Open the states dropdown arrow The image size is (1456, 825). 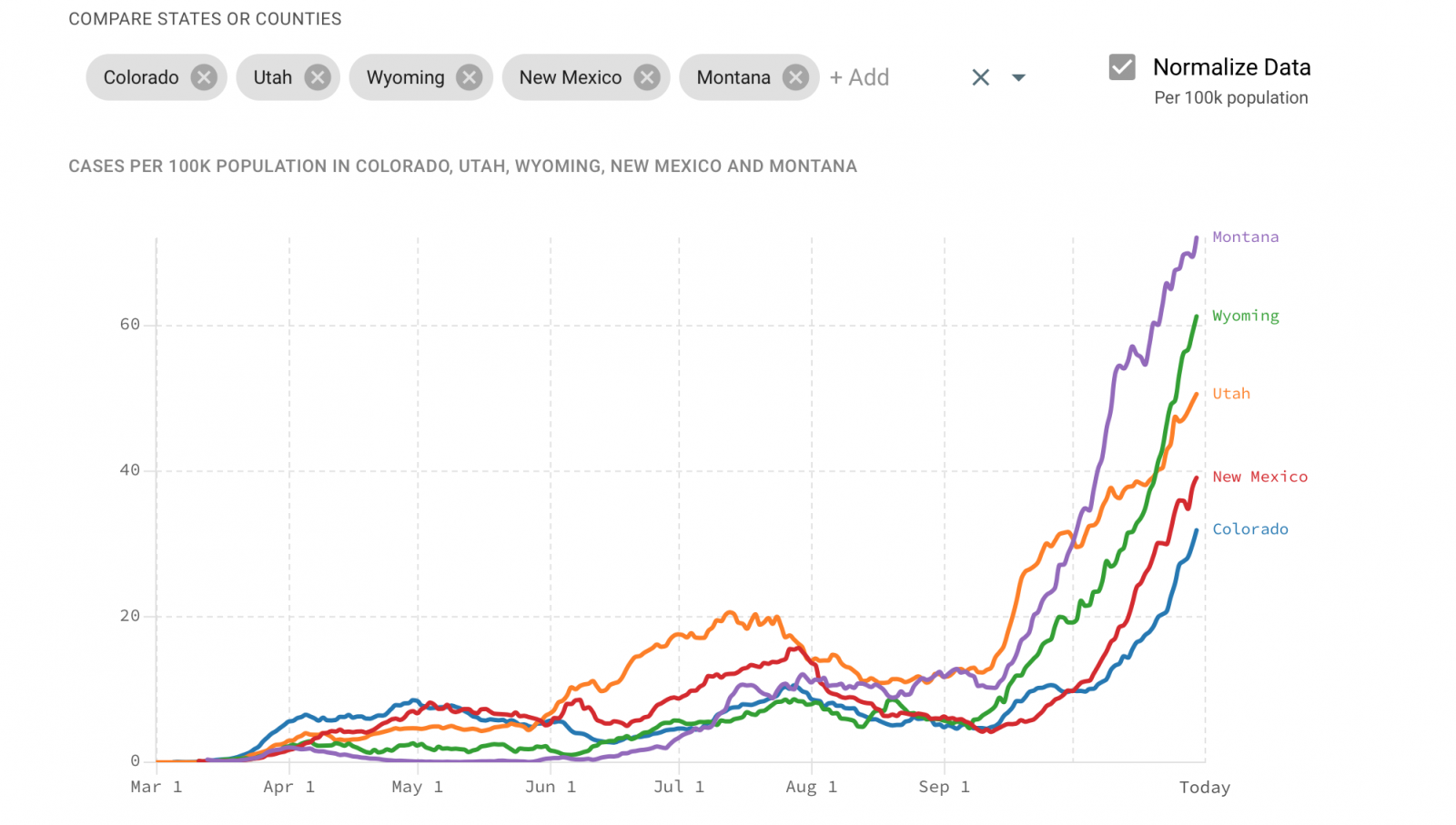click(x=1018, y=77)
